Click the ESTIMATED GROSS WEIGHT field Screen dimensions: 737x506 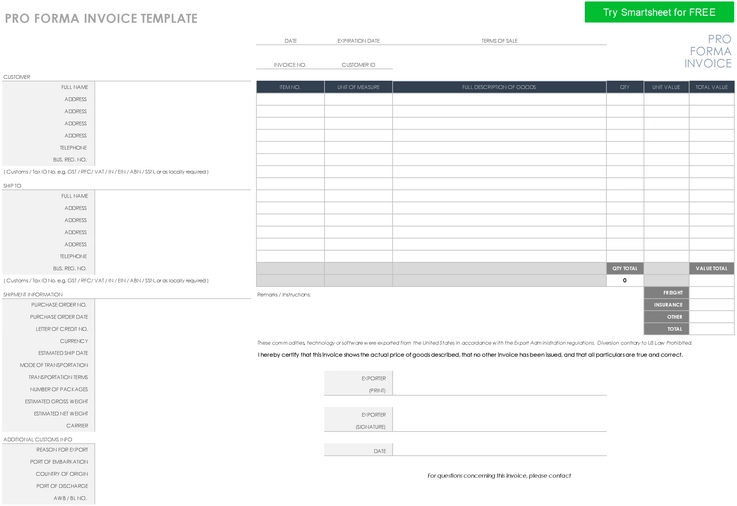point(173,402)
